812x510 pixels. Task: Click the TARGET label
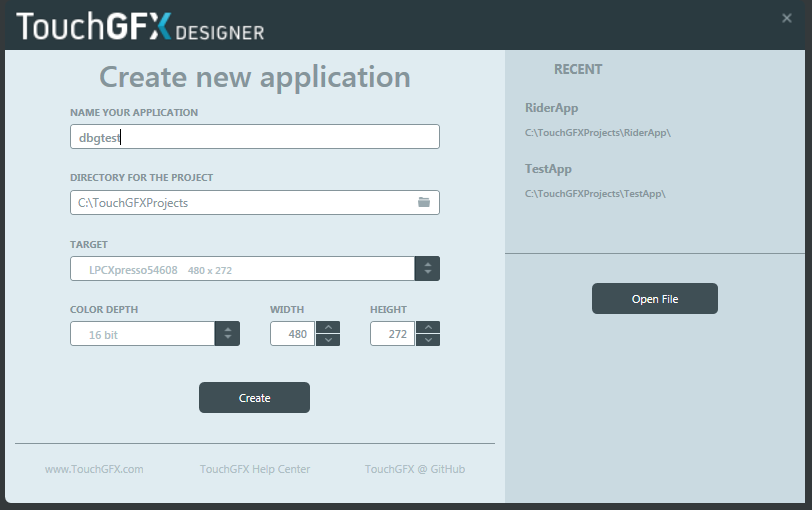point(89,244)
